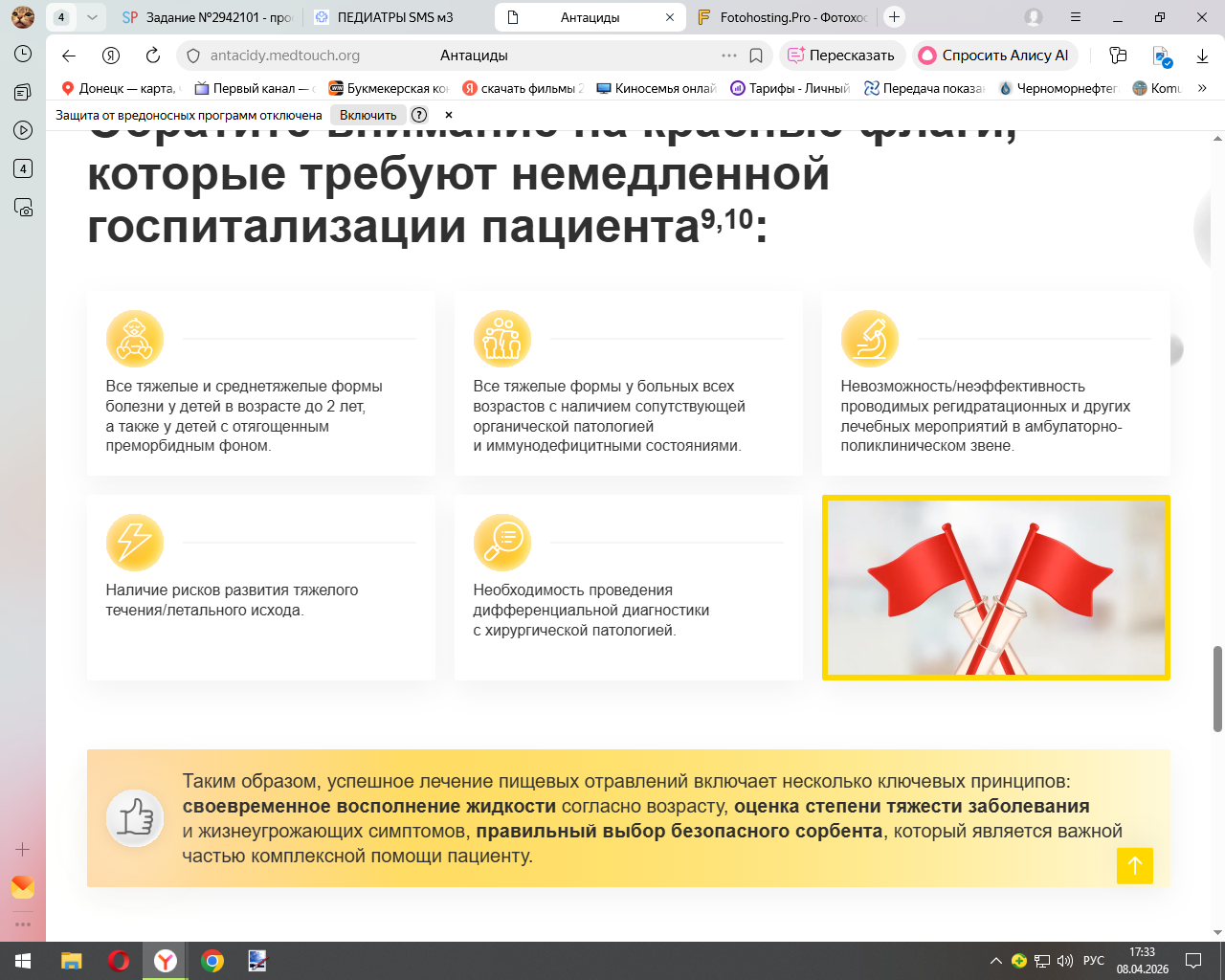1225x980 pixels.
Task: Show hidden system tray icons
Action: tap(995, 961)
